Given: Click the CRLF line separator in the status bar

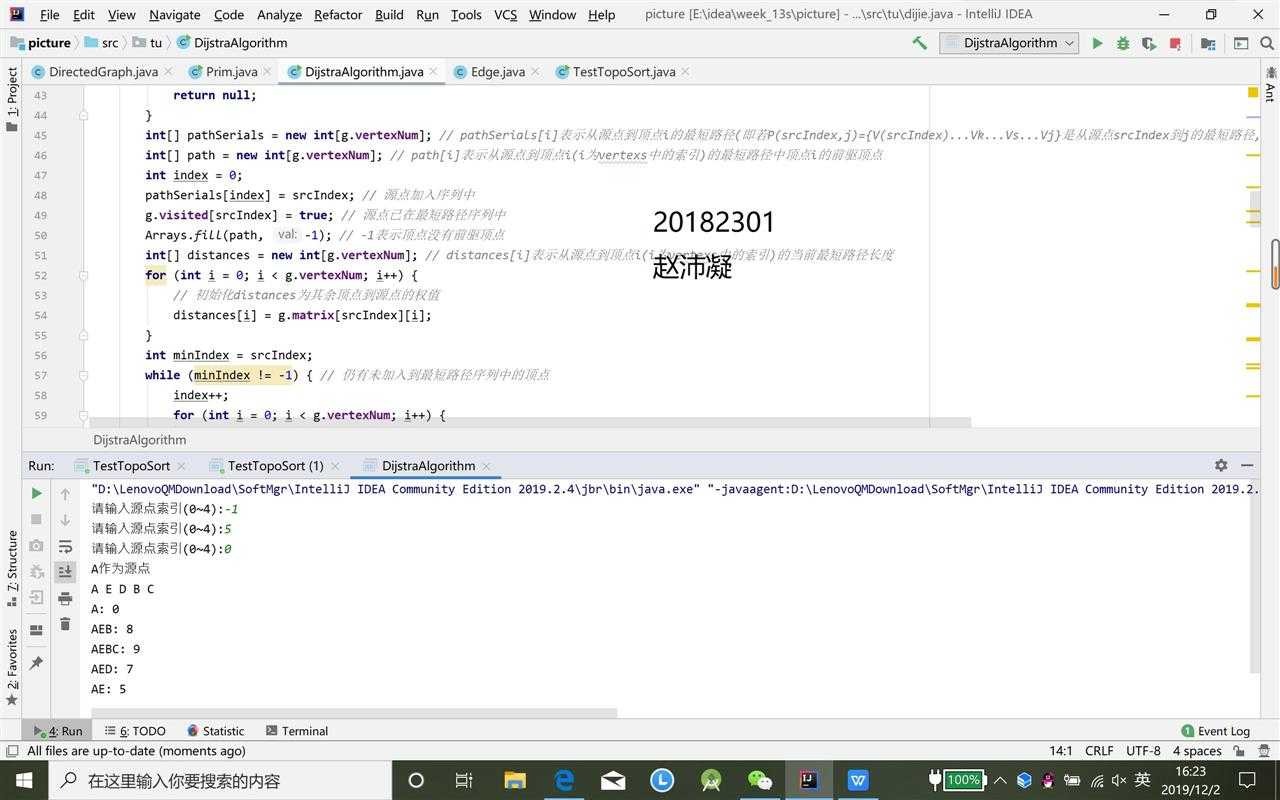Looking at the screenshot, I should (x=1098, y=751).
